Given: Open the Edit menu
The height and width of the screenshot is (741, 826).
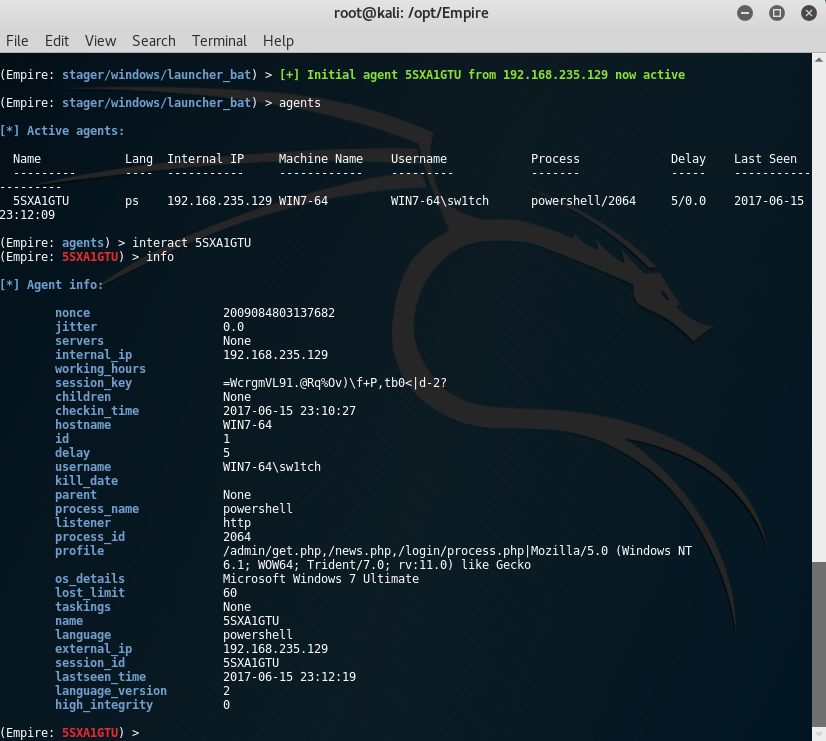Looking at the screenshot, I should pyautogui.click(x=57, y=41).
